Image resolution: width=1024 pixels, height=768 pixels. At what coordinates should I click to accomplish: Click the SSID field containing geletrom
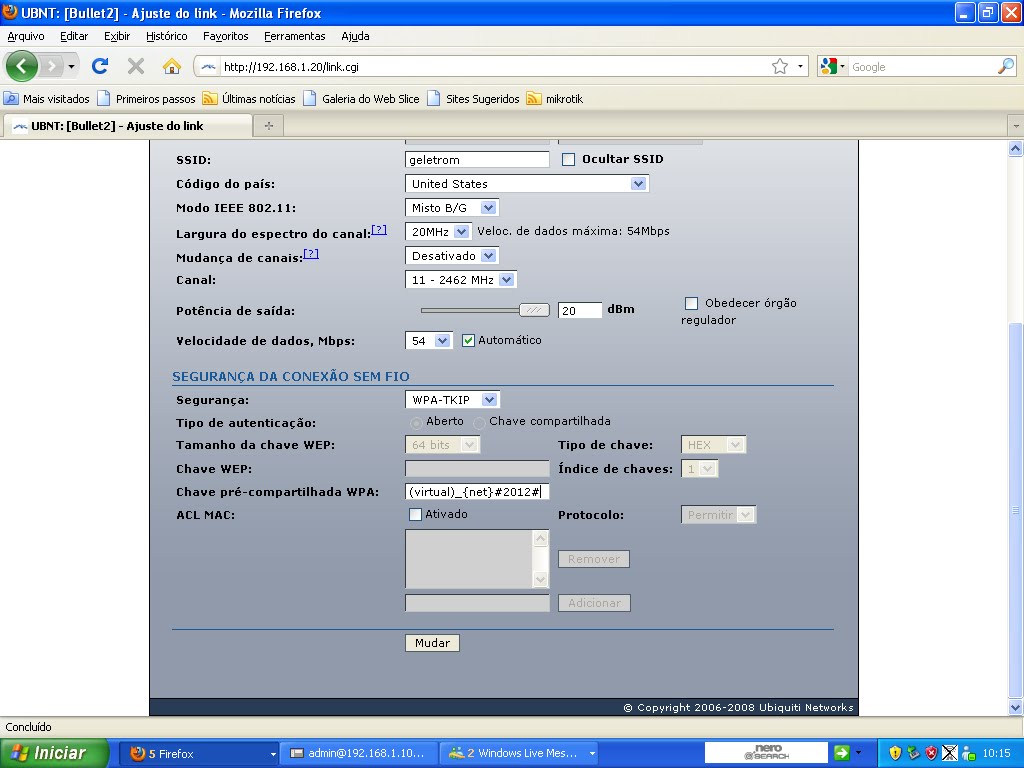coord(477,159)
